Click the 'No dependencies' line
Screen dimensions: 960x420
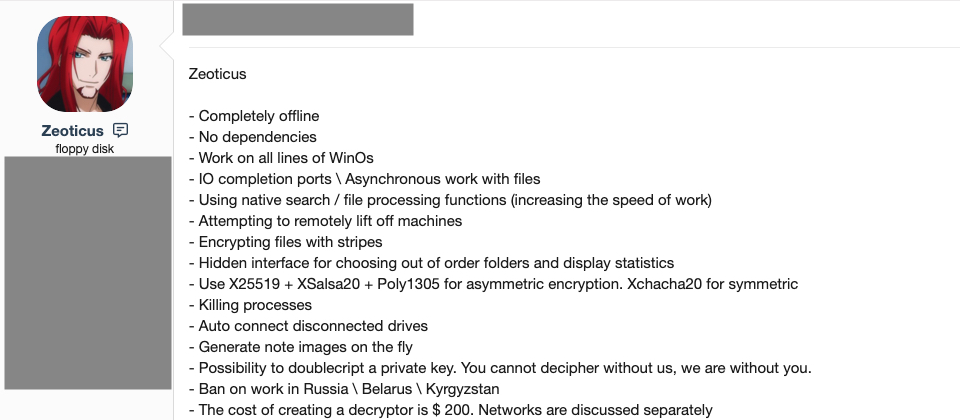click(253, 137)
